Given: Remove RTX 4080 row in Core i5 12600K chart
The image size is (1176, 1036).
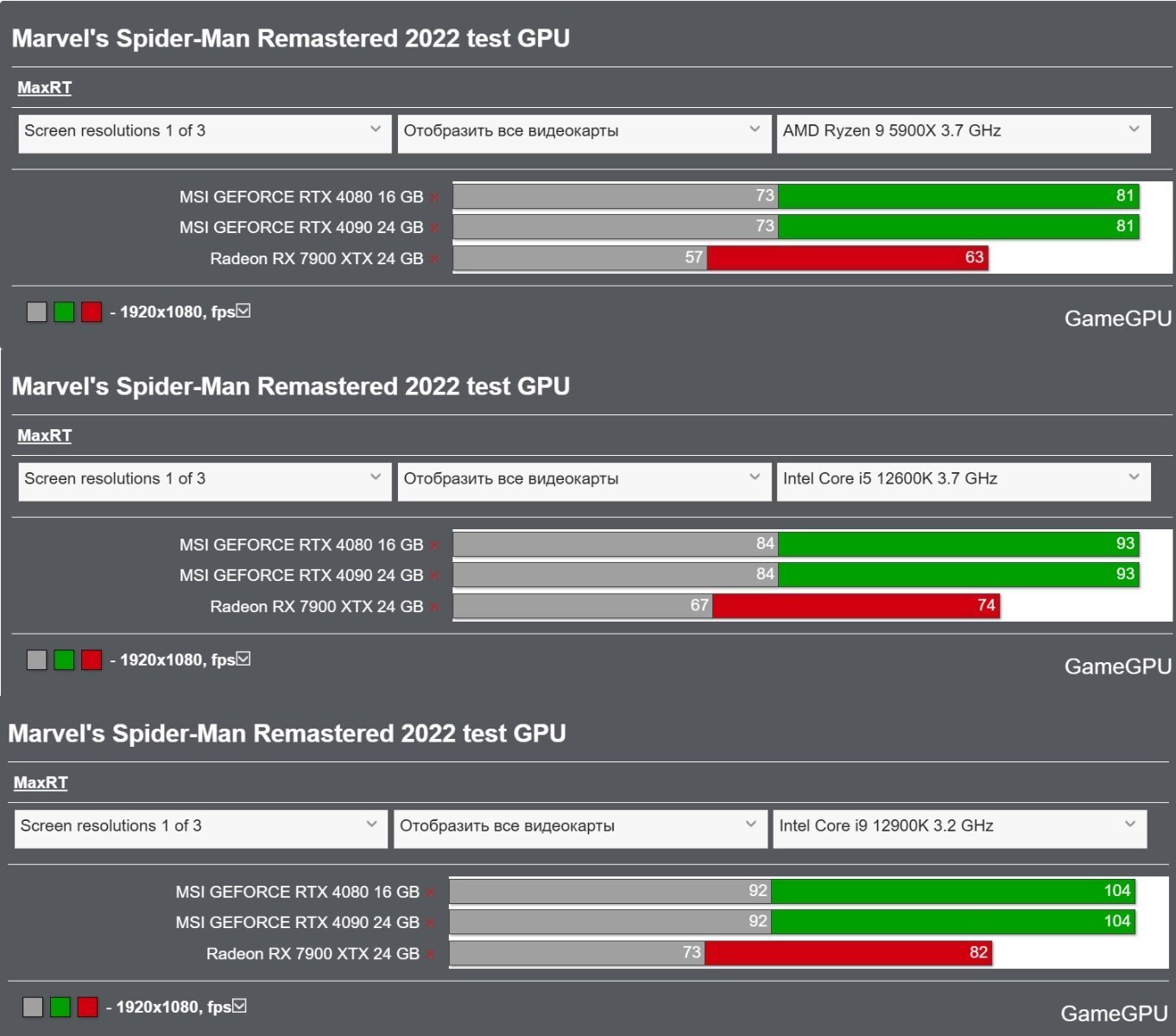Looking at the screenshot, I should coord(434,546).
